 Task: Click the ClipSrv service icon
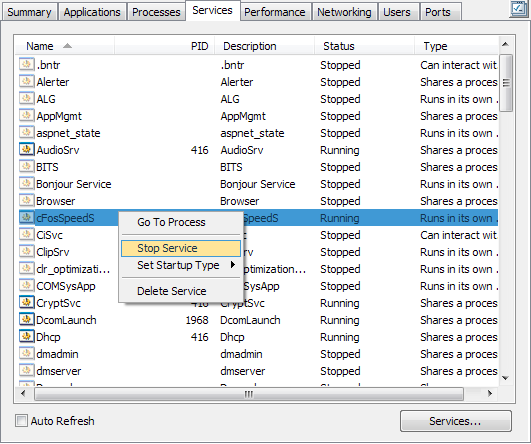26,252
